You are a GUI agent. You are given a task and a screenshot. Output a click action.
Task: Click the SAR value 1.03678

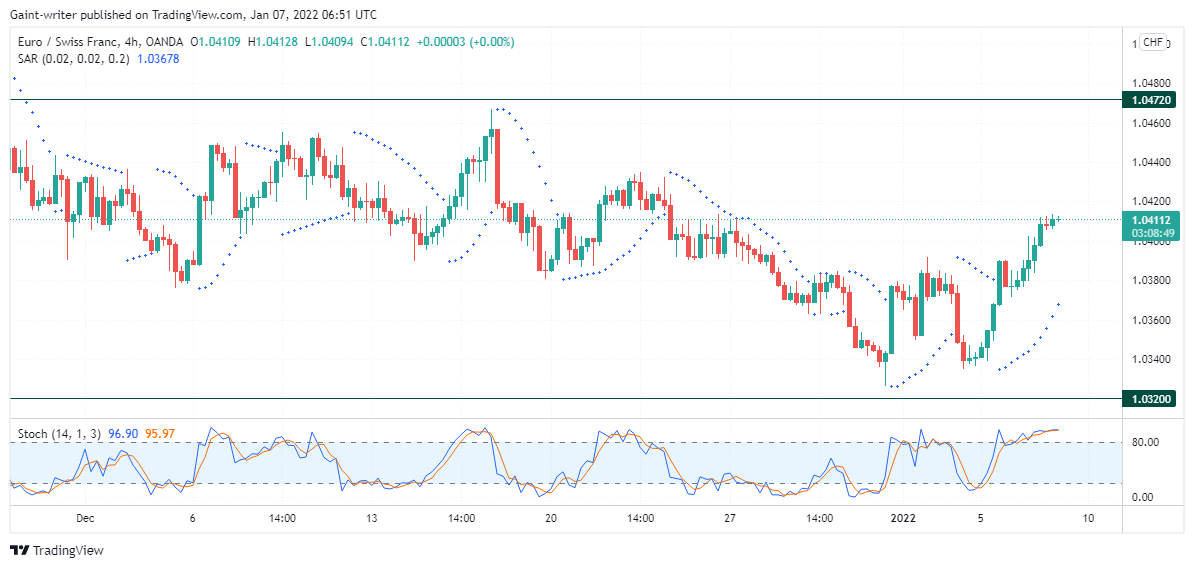[x=158, y=58]
